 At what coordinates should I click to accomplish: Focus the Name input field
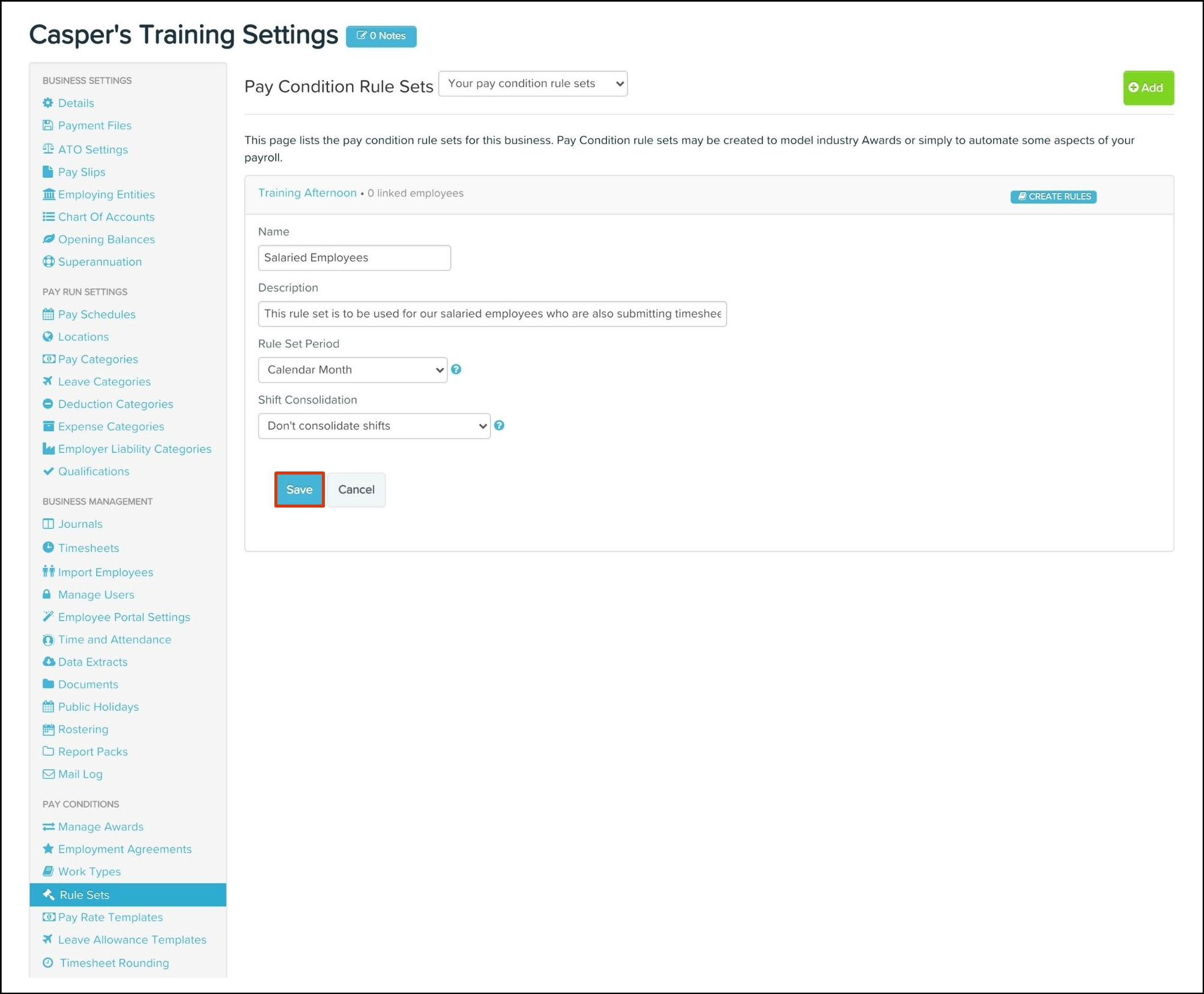[x=354, y=258]
